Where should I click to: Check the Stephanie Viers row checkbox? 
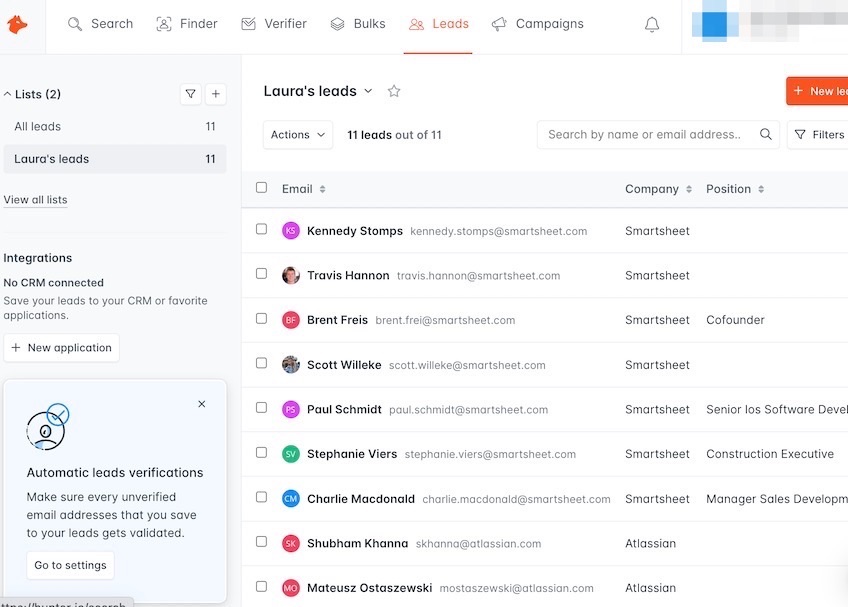261,452
